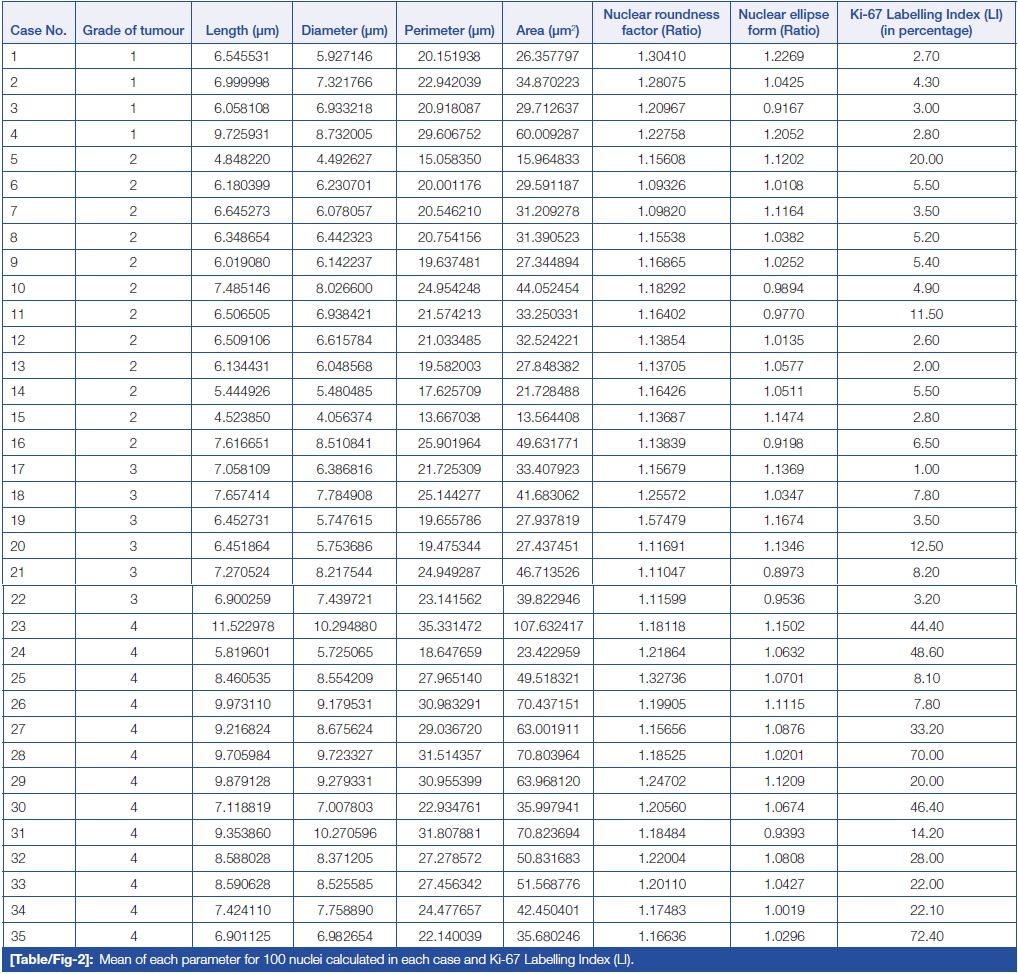The height and width of the screenshot is (974, 1018).
Task: Select the Ki-67 value 70.00 in case 28
Action: 926,755
